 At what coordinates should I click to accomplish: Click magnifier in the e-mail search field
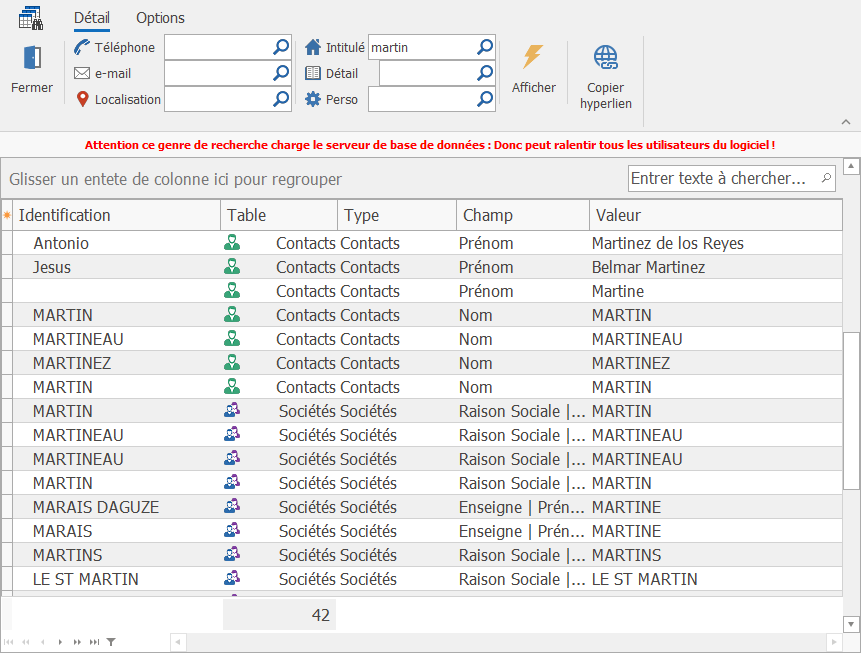point(281,73)
